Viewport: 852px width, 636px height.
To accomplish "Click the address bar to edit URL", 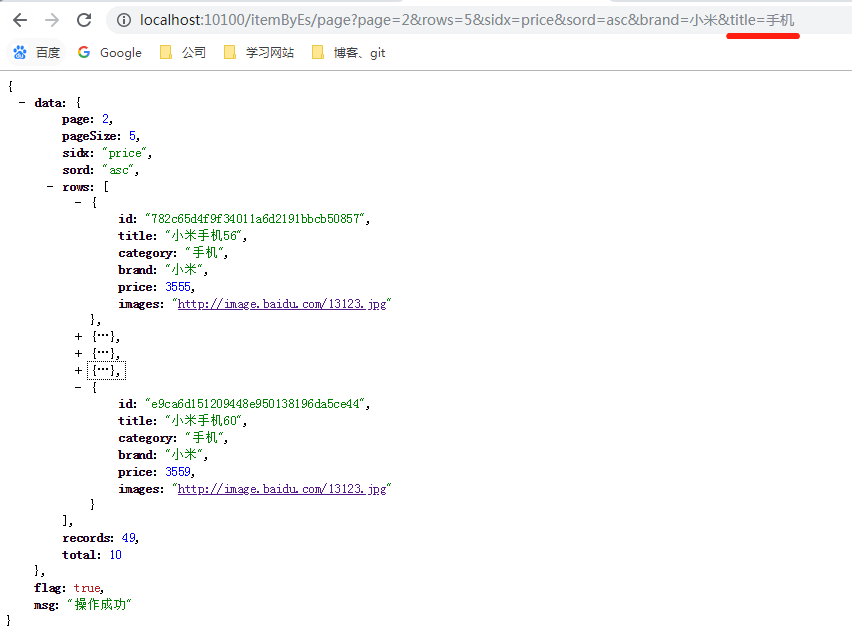I will 450,19.
